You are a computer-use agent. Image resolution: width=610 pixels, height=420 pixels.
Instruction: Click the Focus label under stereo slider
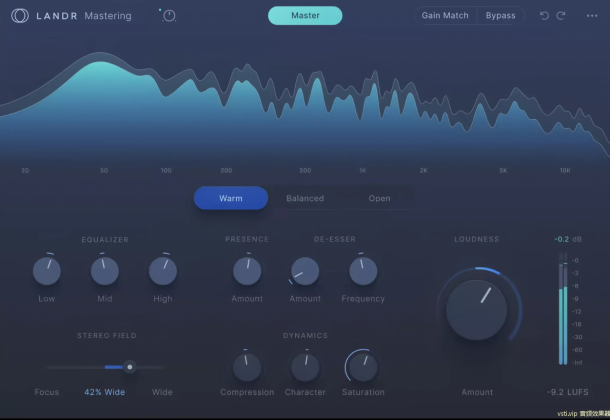(x=47, y=392)
